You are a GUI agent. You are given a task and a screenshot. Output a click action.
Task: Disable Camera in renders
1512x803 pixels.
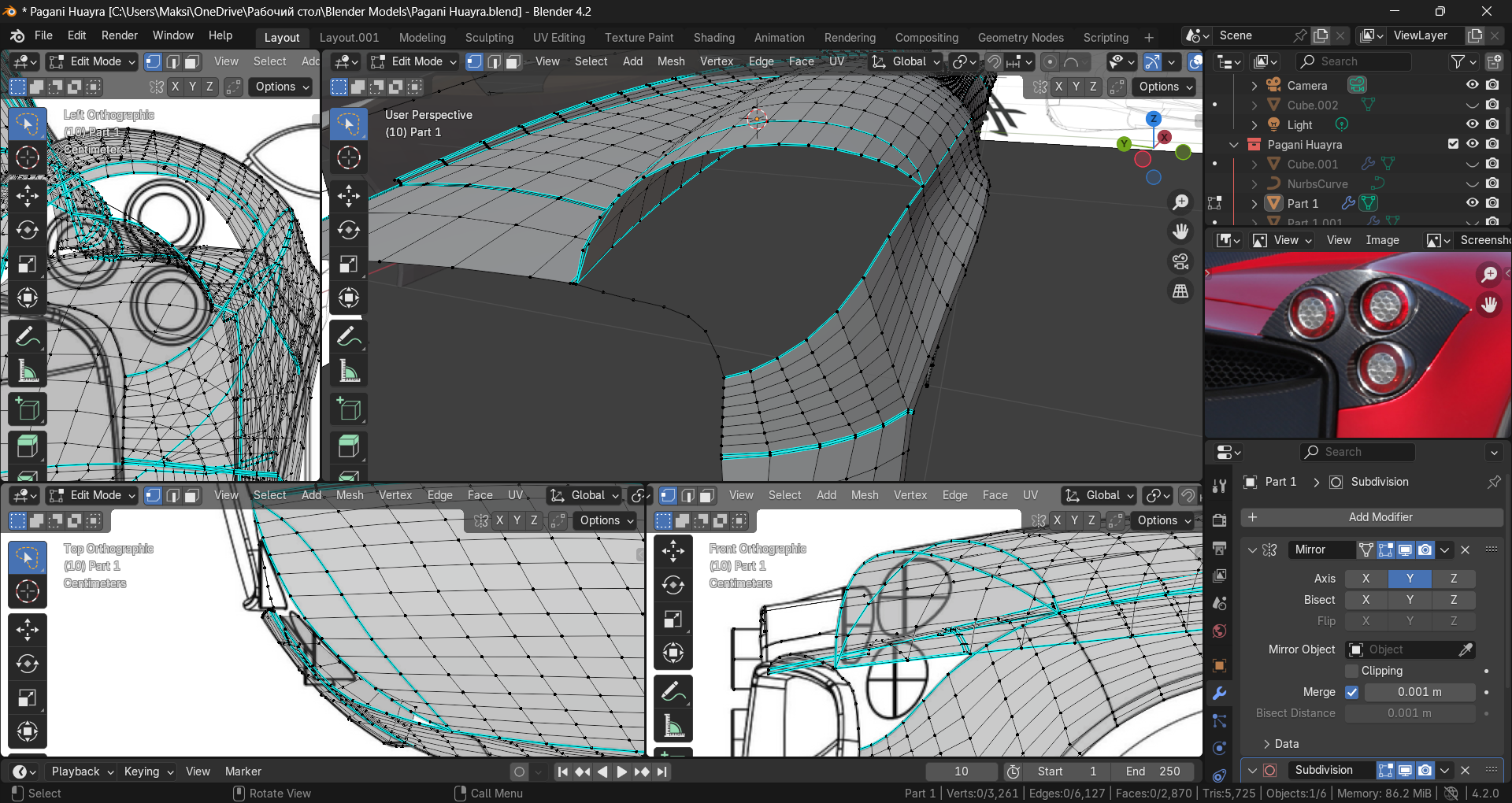[x=1492, y=85]
